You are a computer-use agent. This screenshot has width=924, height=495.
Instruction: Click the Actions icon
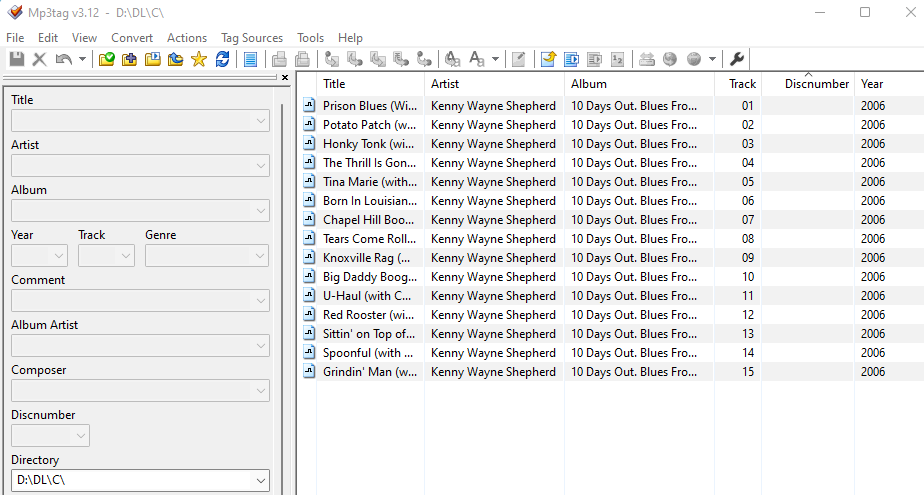(x=453, y=59)
